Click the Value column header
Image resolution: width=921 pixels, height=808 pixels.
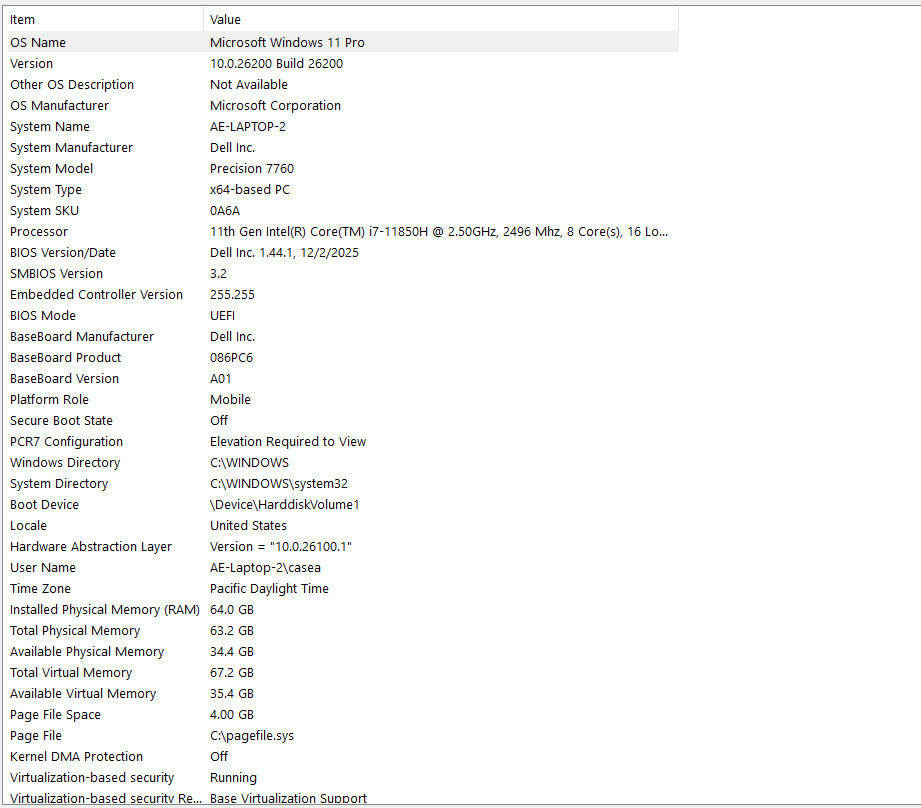441,19
